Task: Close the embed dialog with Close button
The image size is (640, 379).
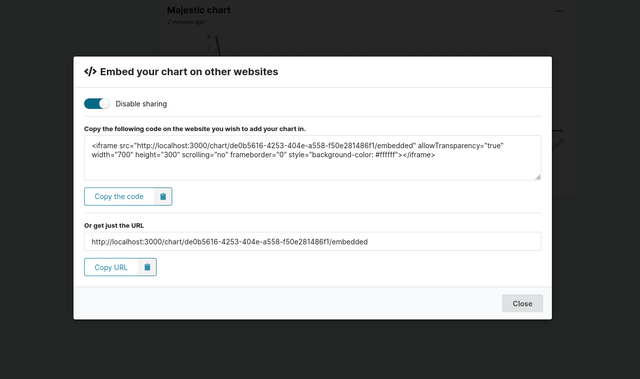Action: 522,304
